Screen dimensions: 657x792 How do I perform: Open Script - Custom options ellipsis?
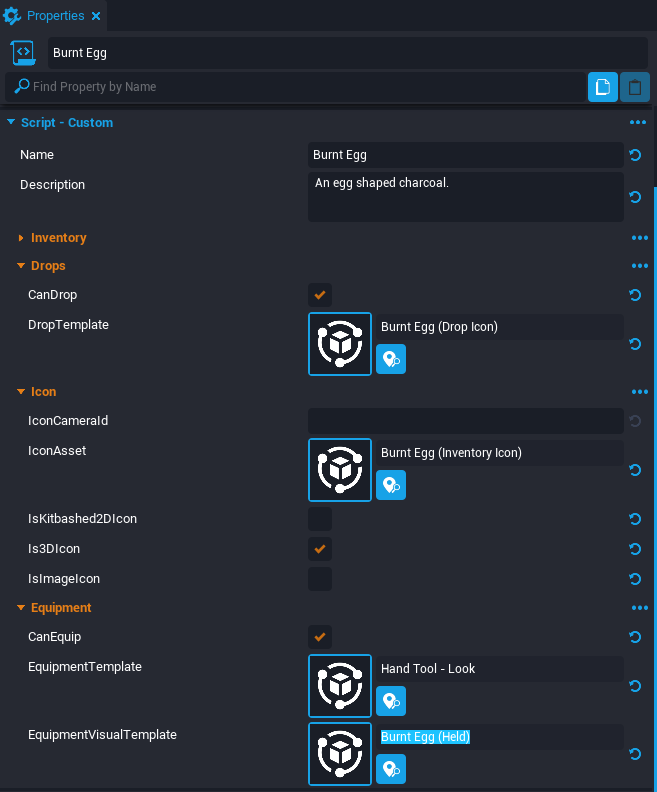click(638, 123)
